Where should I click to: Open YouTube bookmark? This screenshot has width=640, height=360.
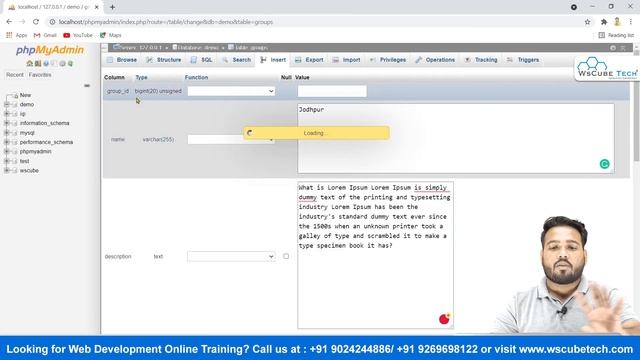point(78,36)
